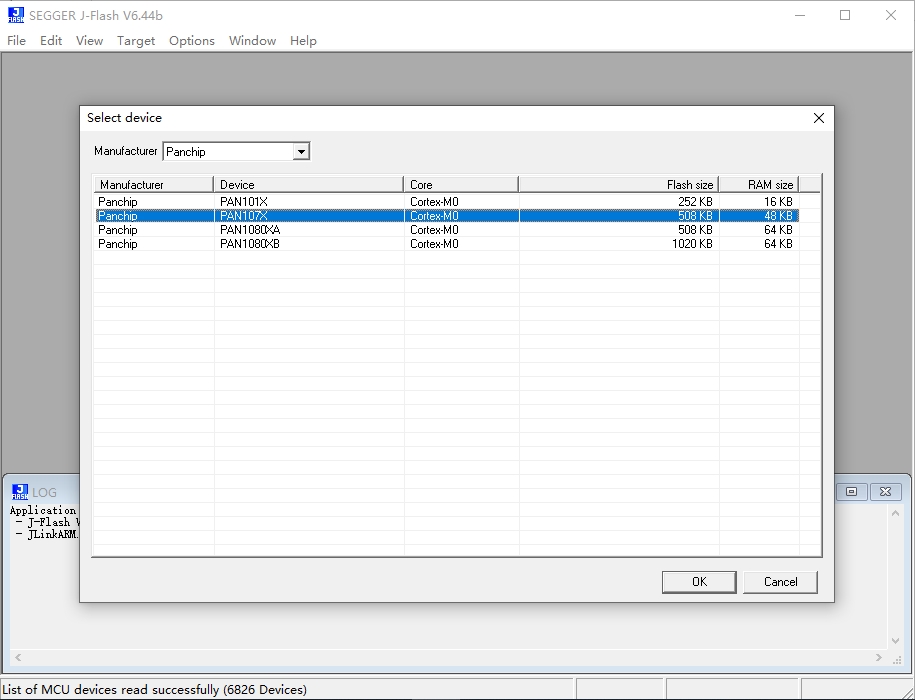The width and height of the screenshot is (915, 700).
Task: Select the PAN1080XB device row
Action: (x=447, y=244)
